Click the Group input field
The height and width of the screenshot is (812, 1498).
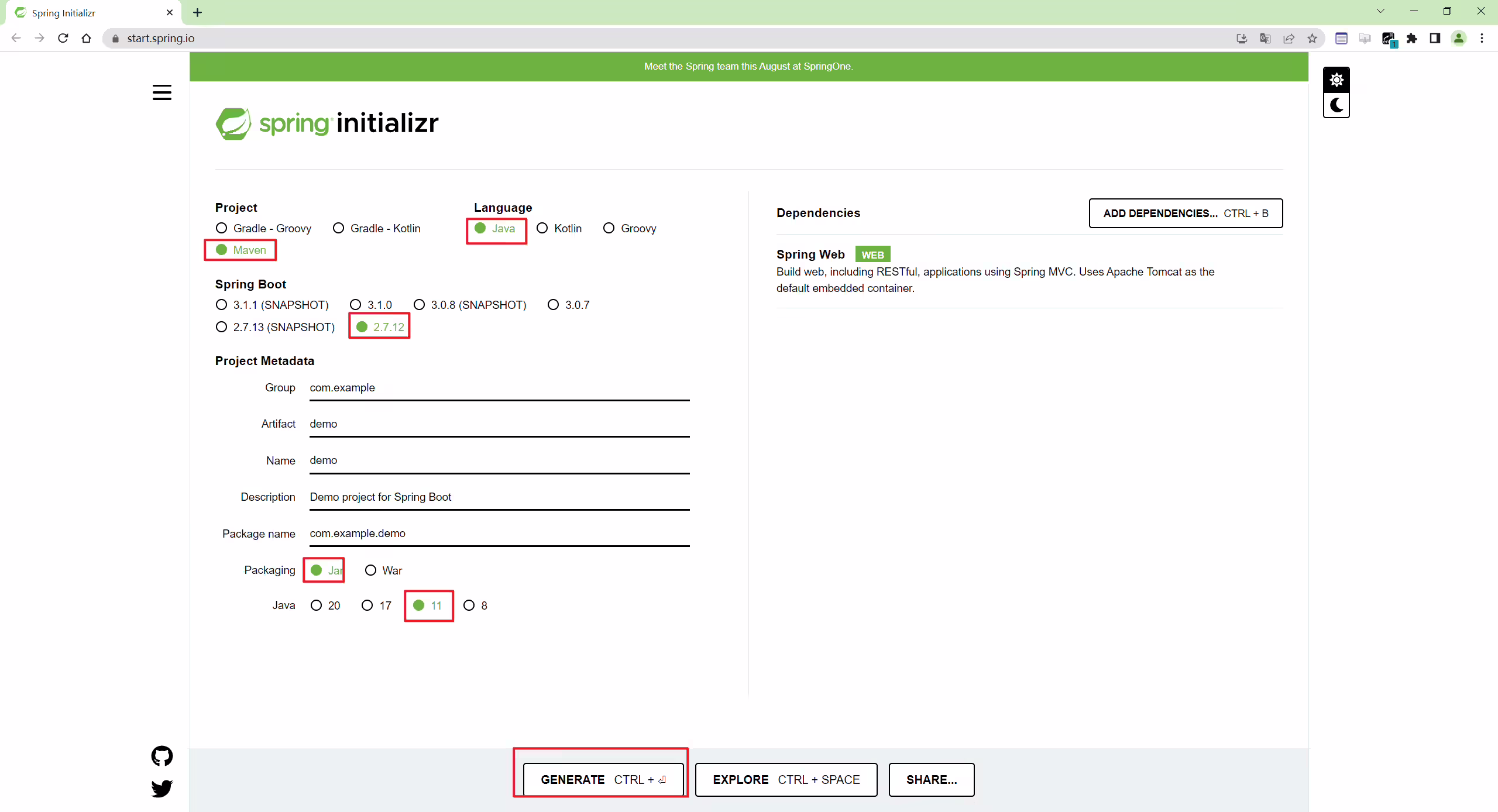pos(500,388)
